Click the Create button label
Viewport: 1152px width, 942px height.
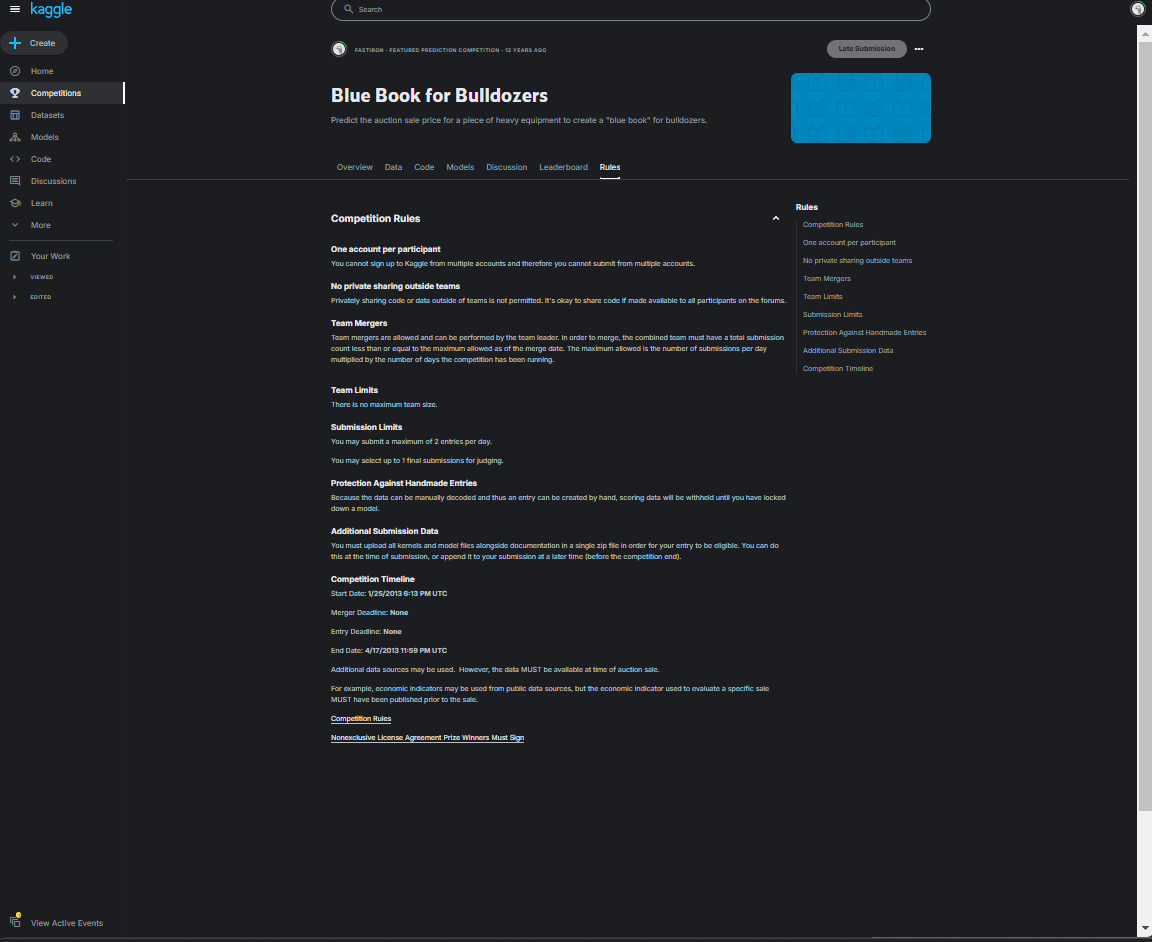[x=43, y=43]
